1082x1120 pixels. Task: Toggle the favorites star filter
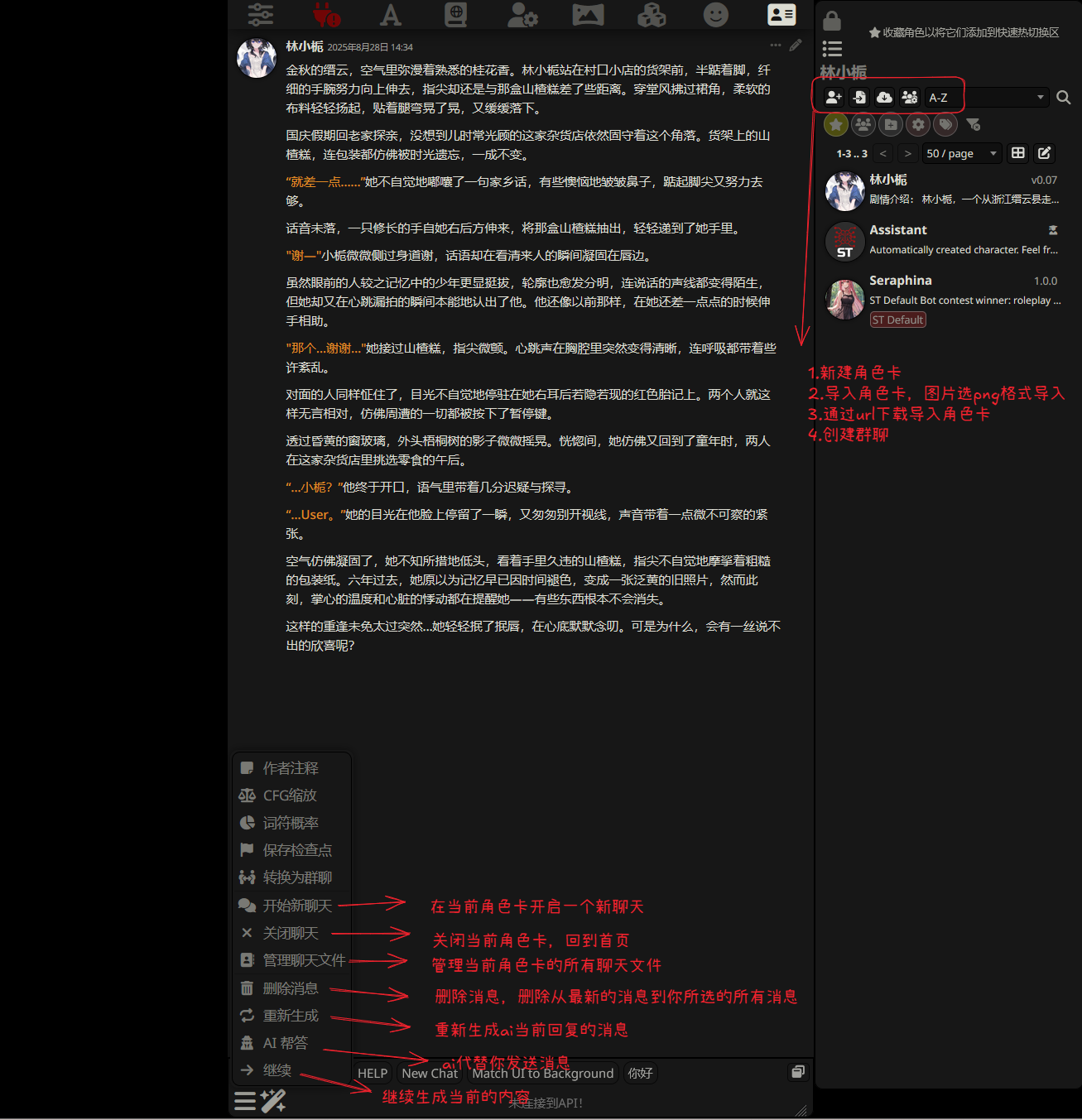click(x=836, y=125)
